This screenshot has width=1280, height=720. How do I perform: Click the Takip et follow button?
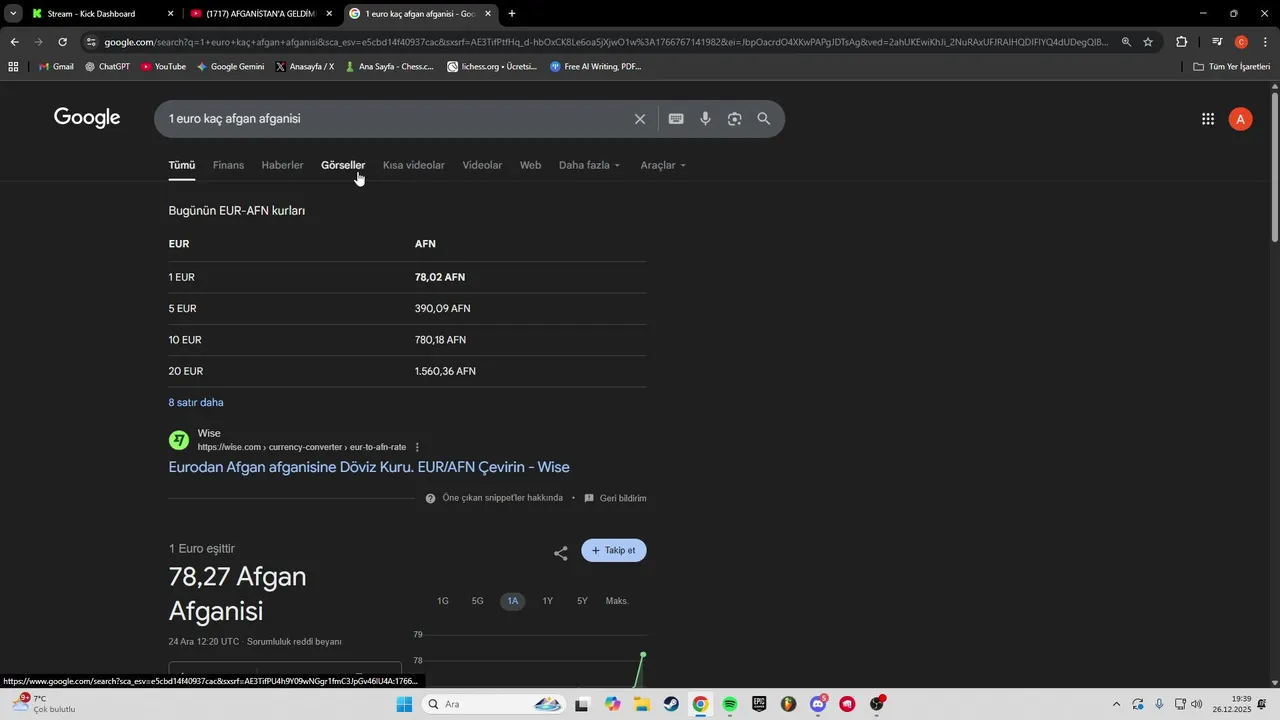(x=614, y=550)
